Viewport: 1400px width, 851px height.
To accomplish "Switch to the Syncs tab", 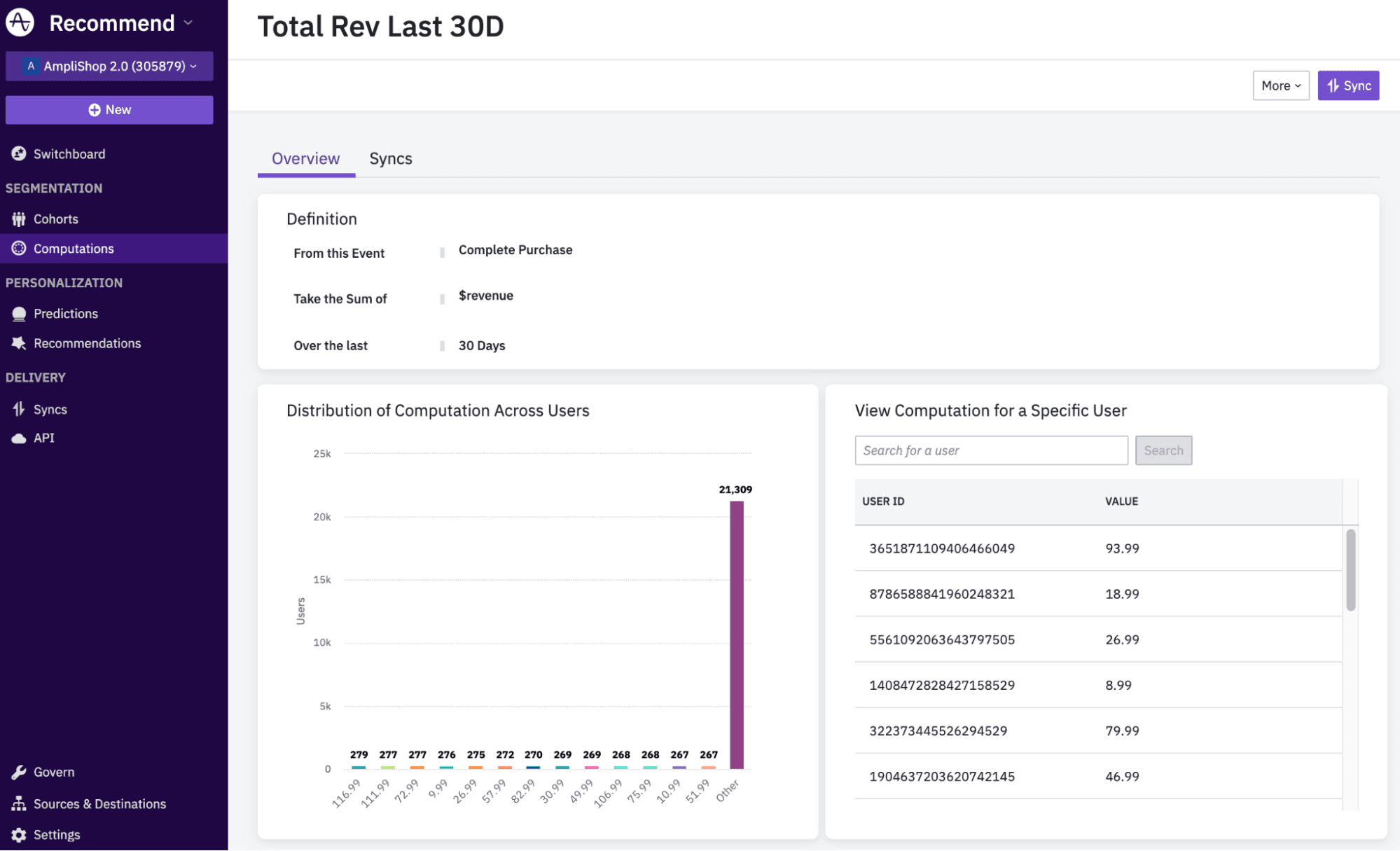I will pyautogui.click(x=391, y=159).
